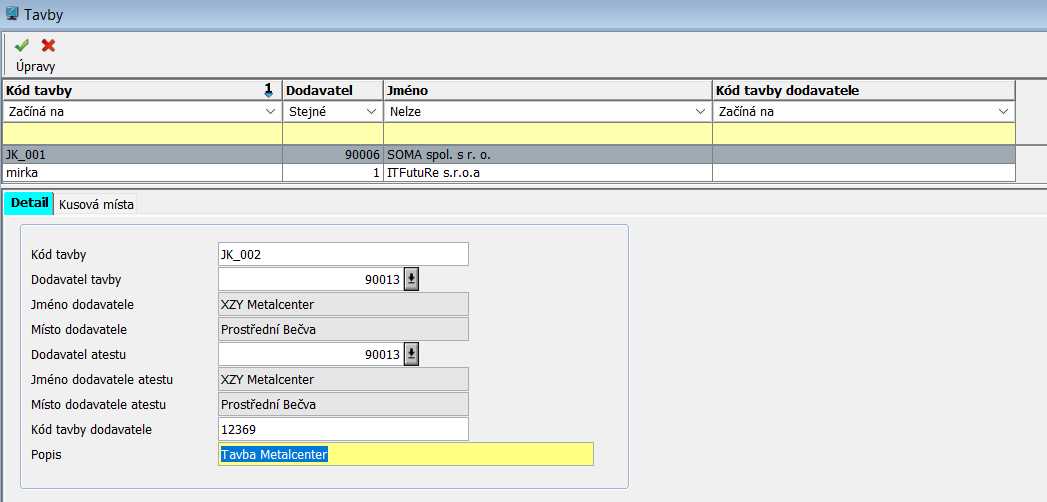Click the sort arrow in Kód tavby header

268,90
